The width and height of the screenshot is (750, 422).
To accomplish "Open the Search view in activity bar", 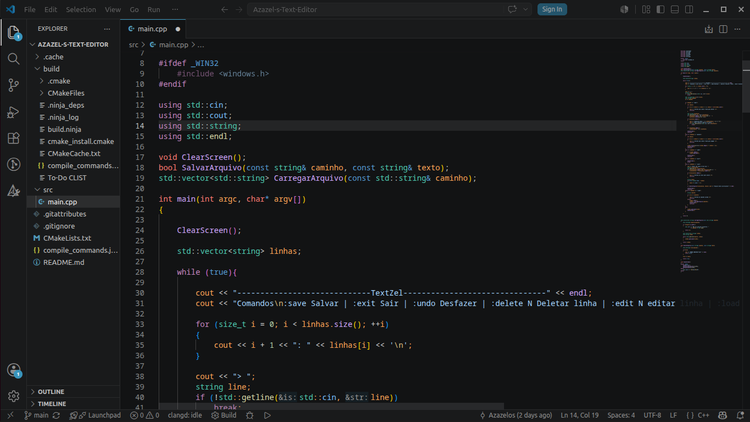I will click(13, 59).
